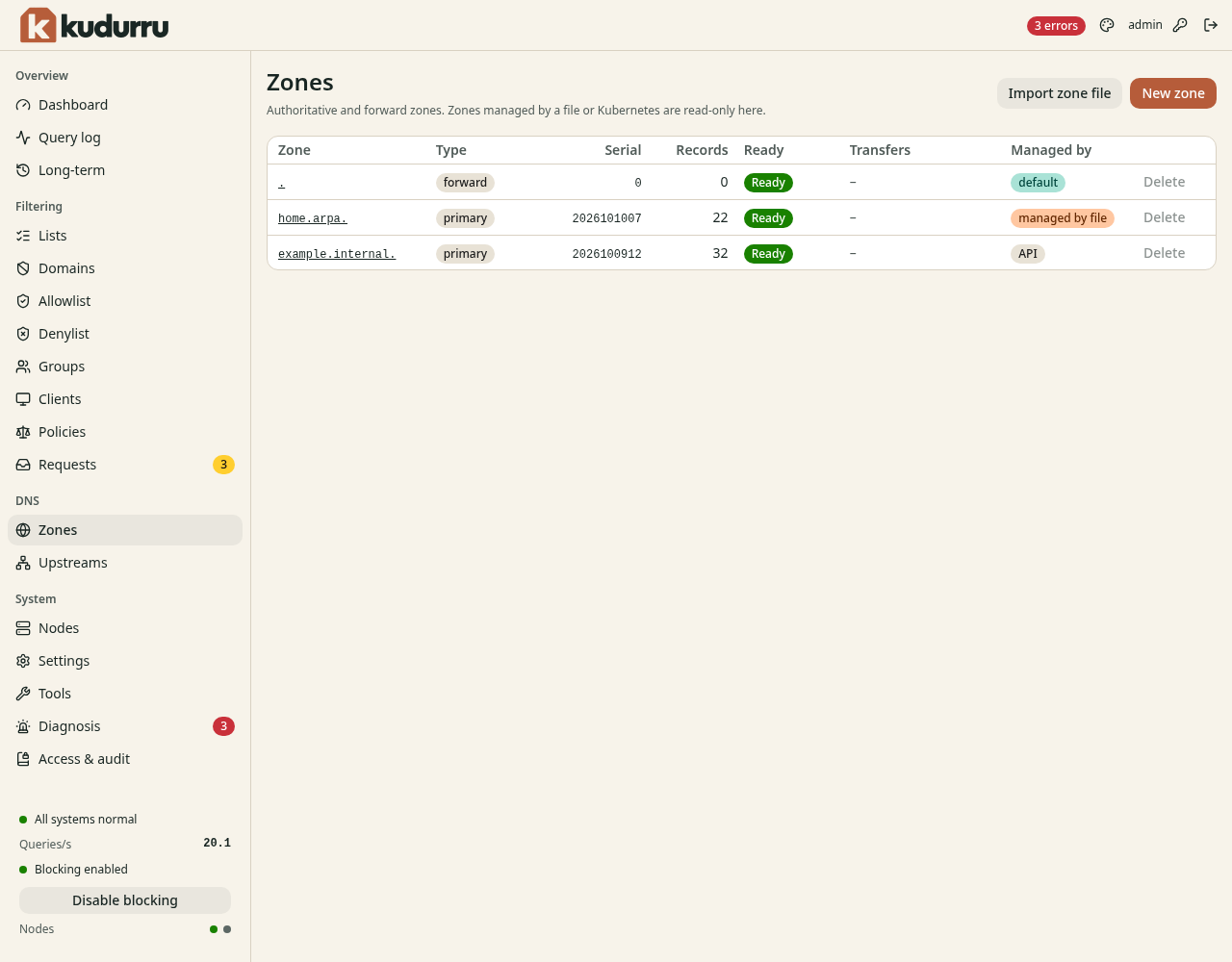Open the theme palette icon
Viewport: 1232px width, 962px height.
(1107, 25)
